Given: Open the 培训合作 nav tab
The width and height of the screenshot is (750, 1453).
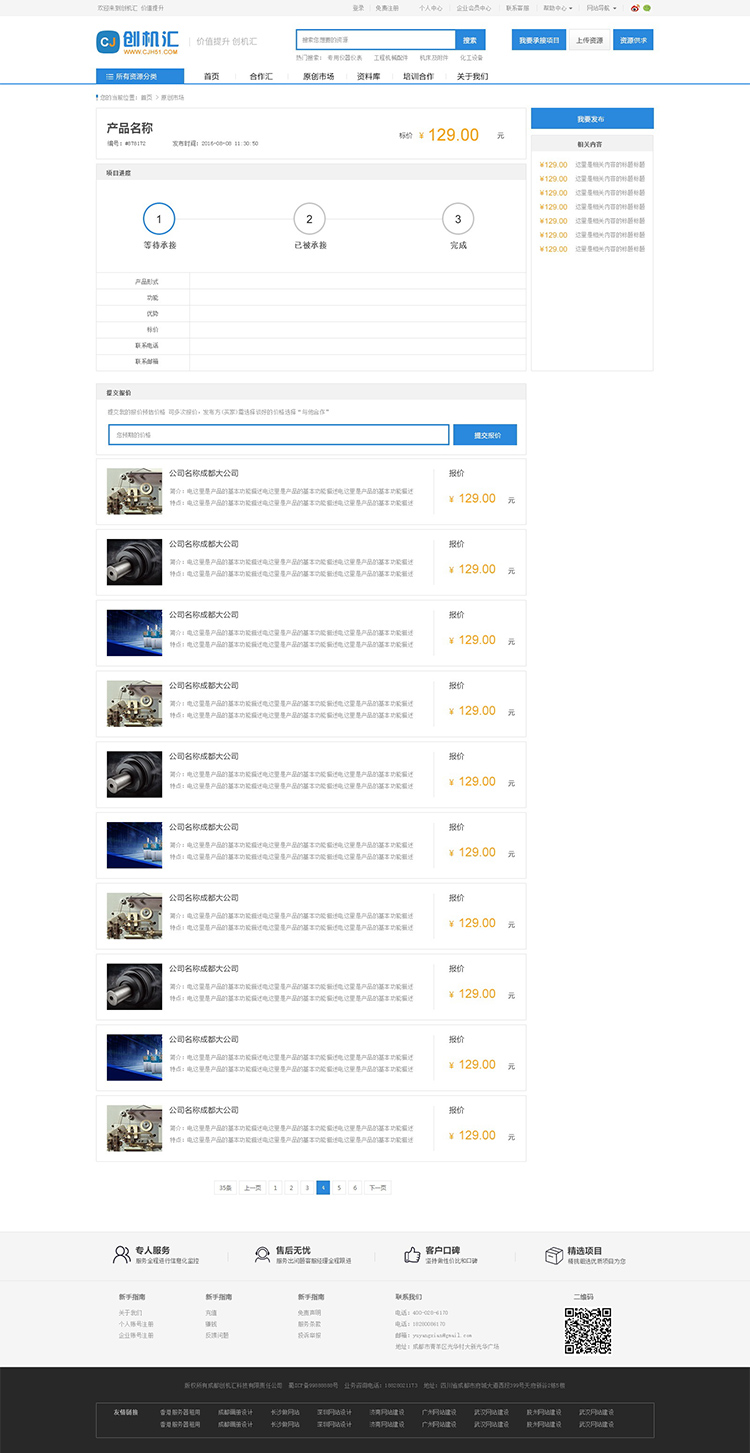Looking at the screenshot, I should (418, 76).
